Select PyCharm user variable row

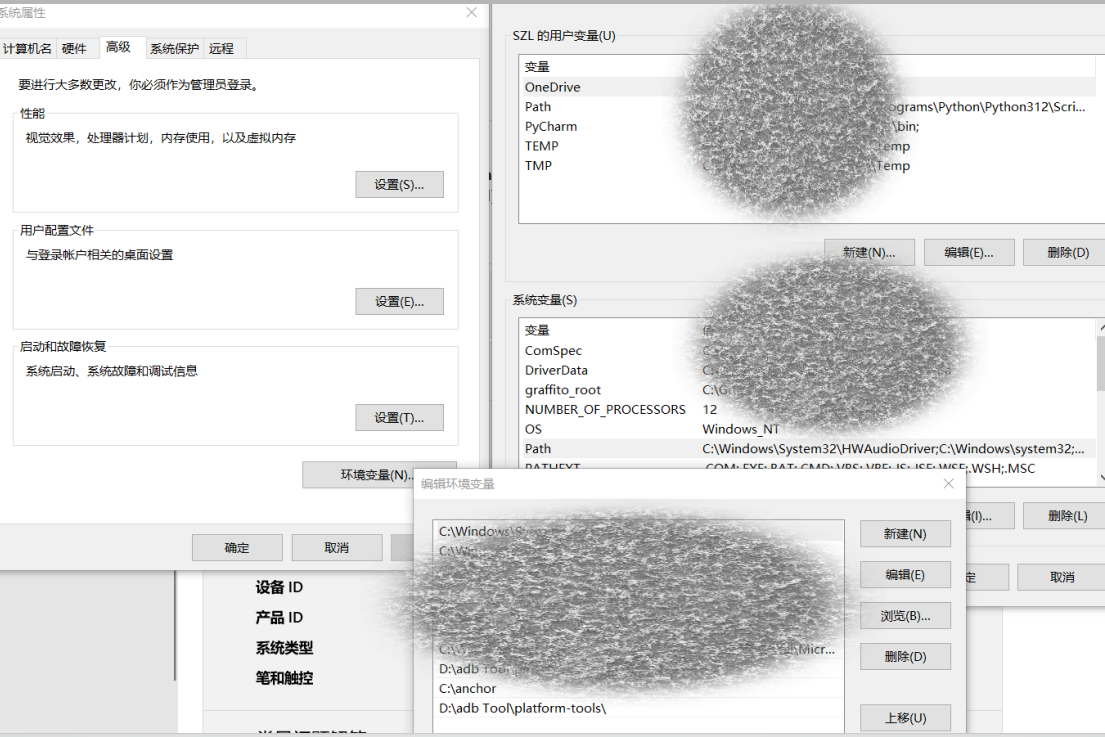point(810,126)
